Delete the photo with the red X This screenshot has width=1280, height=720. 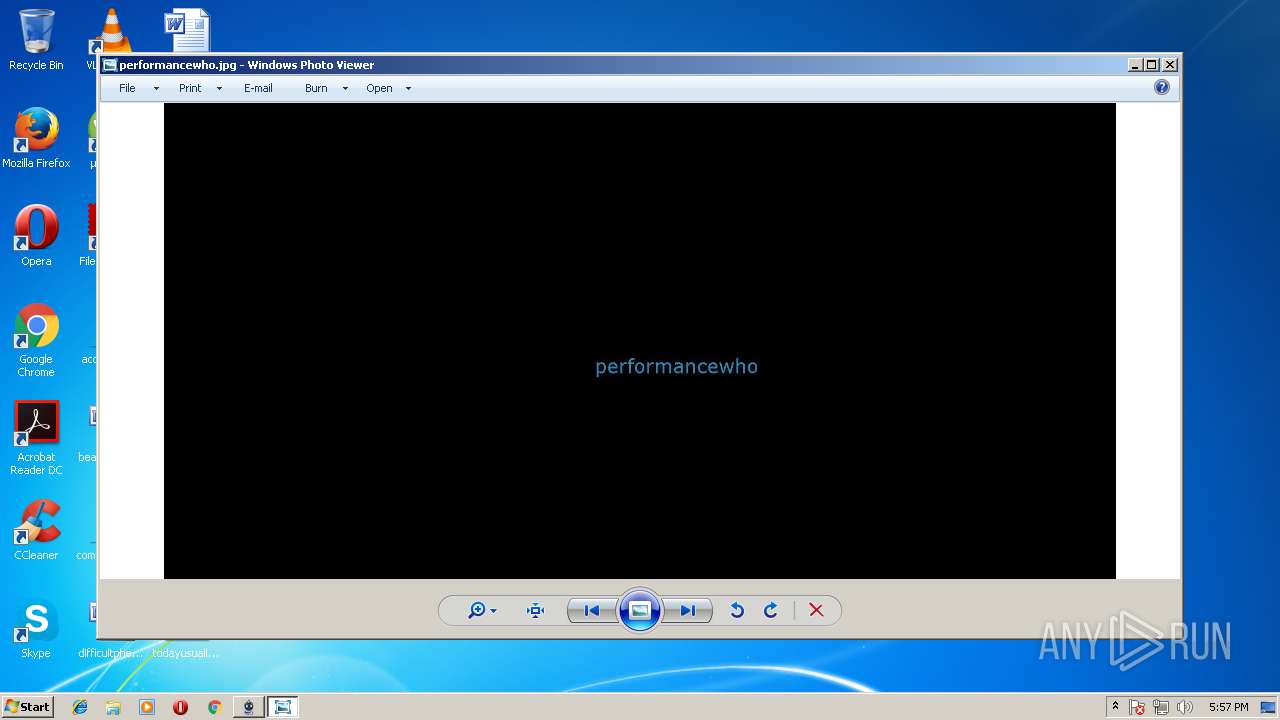816,610
